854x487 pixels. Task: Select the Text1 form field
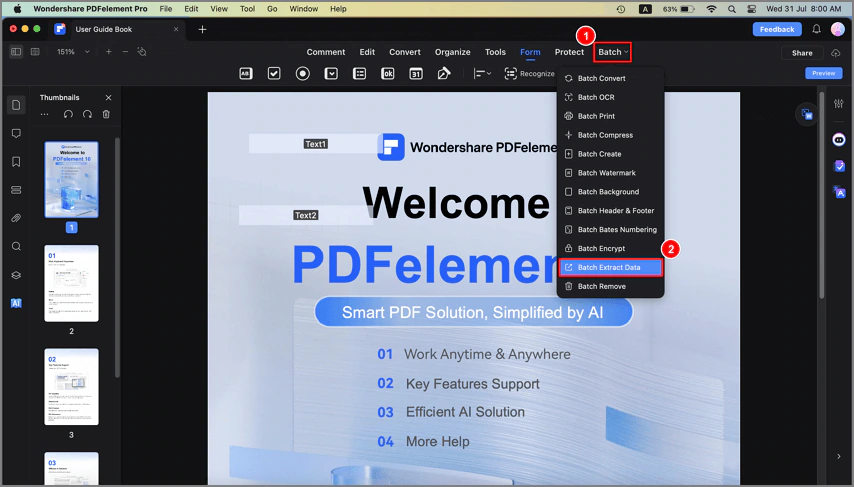tap(315, 144)
